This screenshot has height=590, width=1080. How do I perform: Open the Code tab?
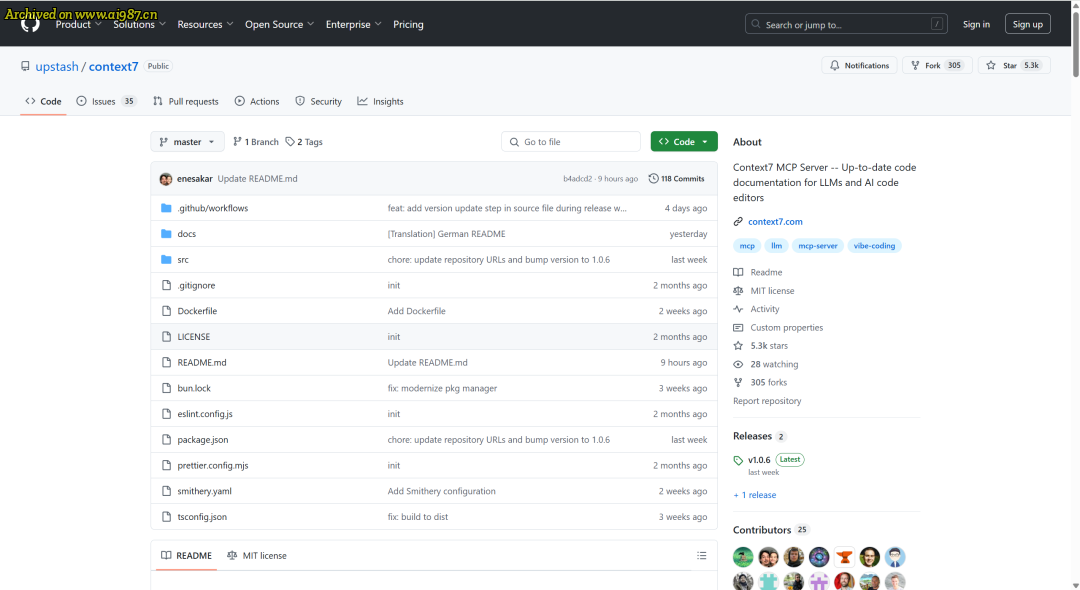pyautogui.click(x=43, y=101)
